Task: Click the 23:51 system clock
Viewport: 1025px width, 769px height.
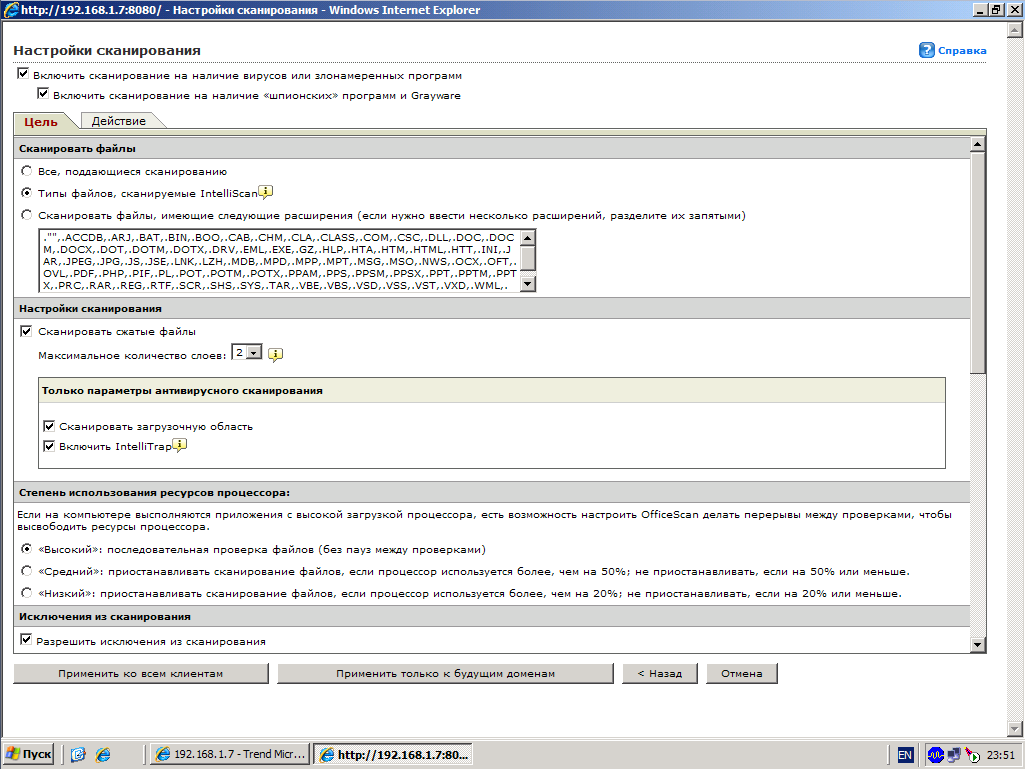Action: (1000, 755)
